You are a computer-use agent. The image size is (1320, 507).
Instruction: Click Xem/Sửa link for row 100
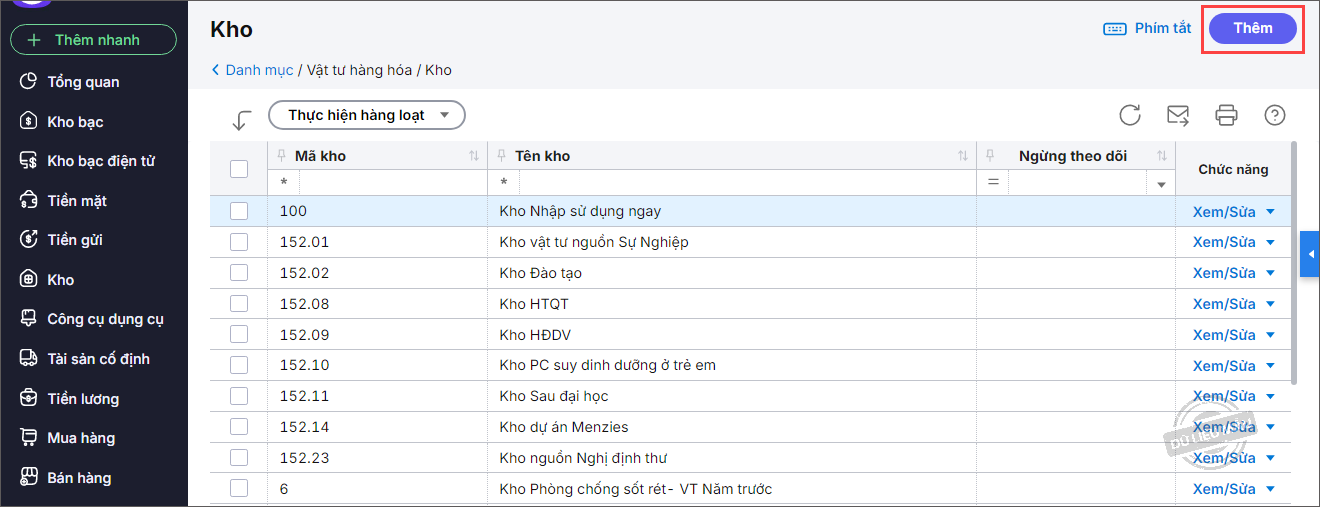pyautogui.click(x=1224, y=211)
